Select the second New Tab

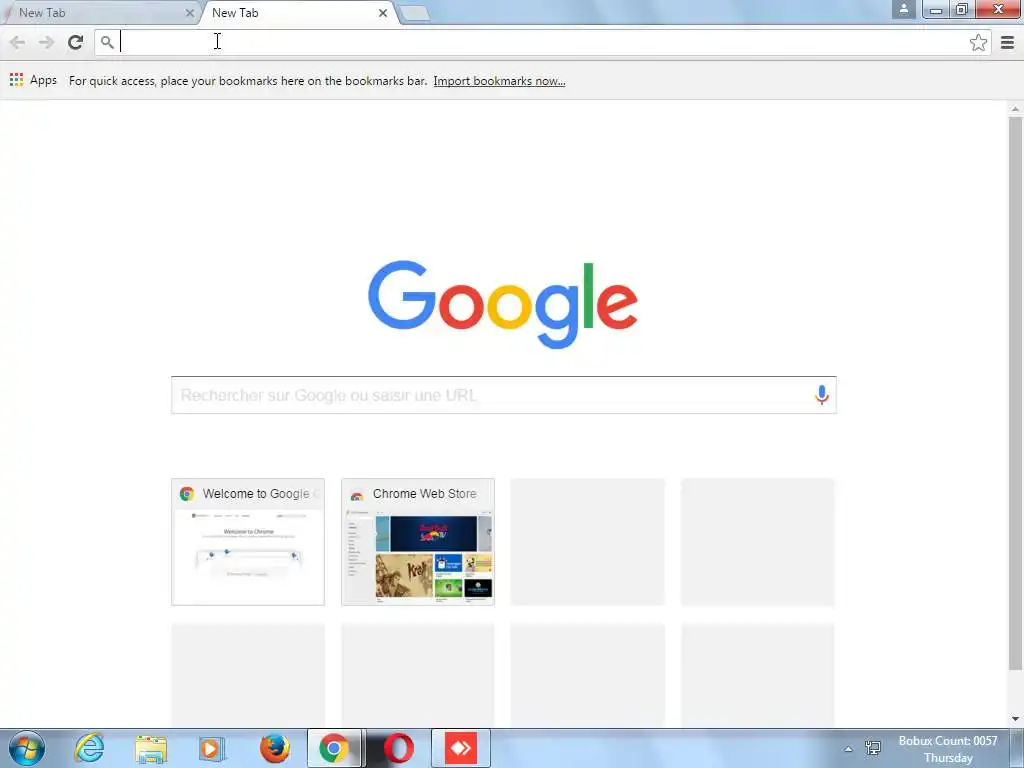click(x=297, y=12)
